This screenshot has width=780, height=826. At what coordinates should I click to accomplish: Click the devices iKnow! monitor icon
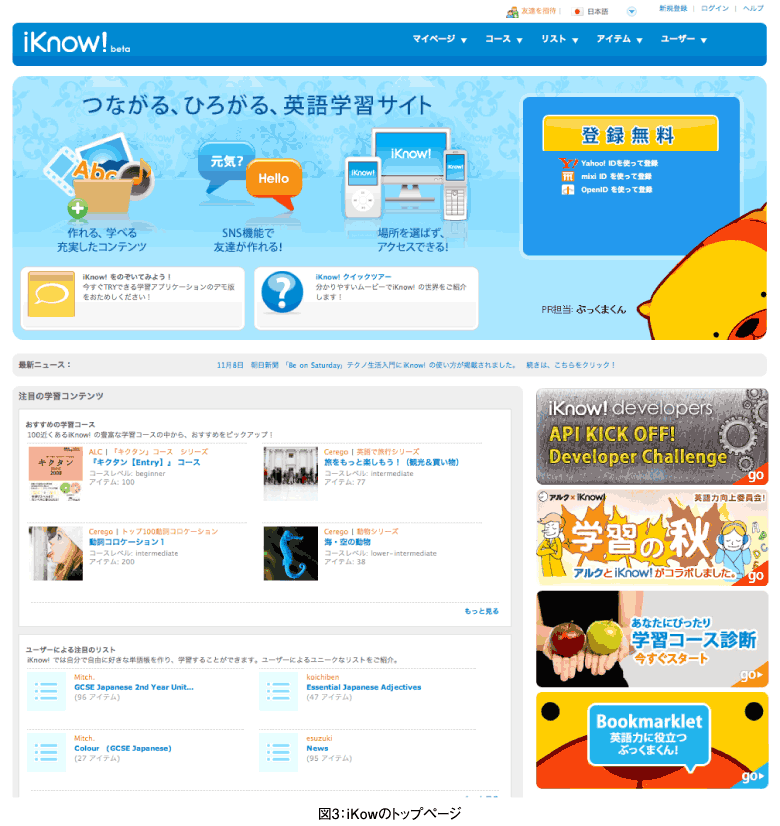point(407,174)
